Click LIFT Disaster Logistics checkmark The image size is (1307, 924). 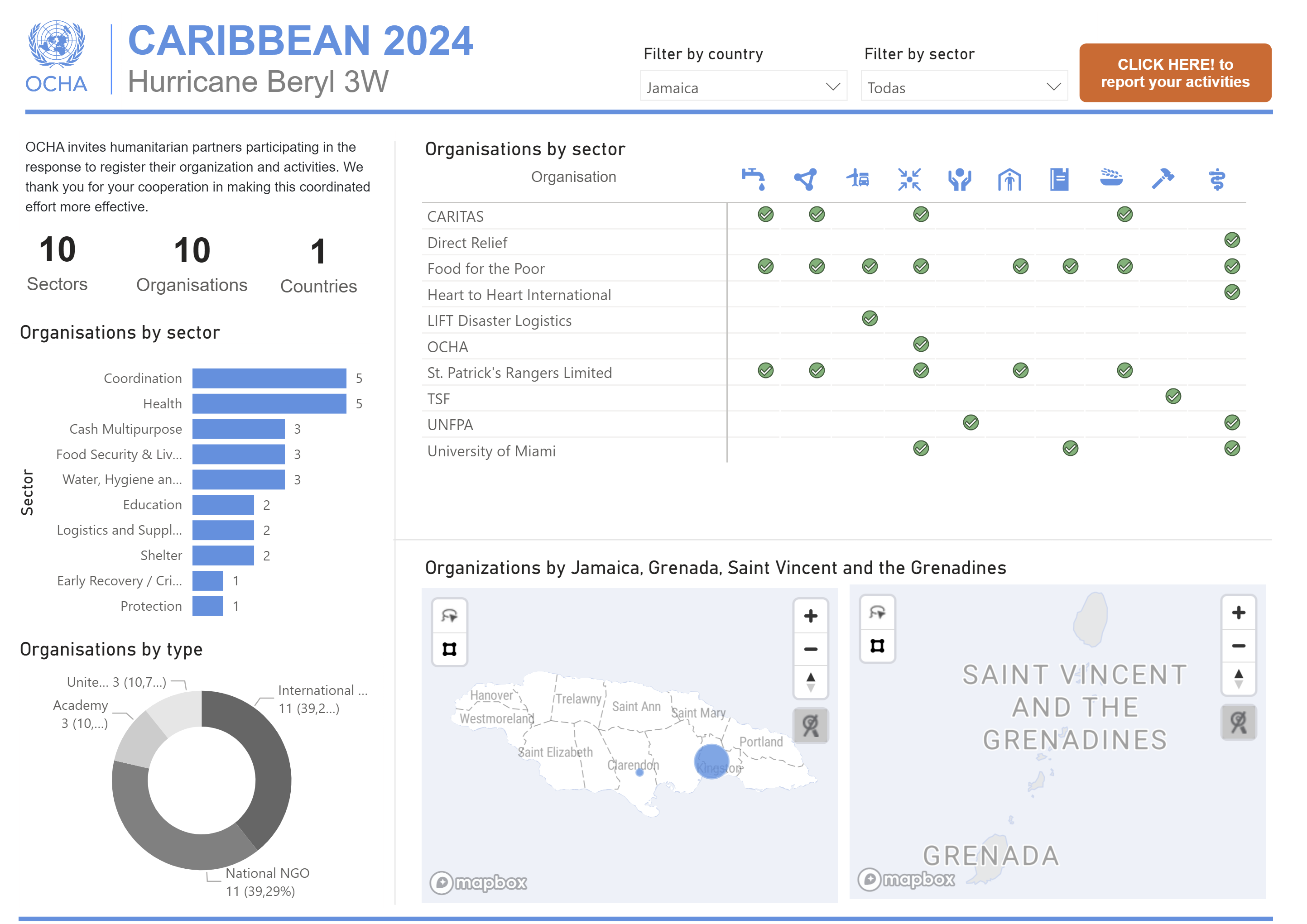tap(869, 318)
